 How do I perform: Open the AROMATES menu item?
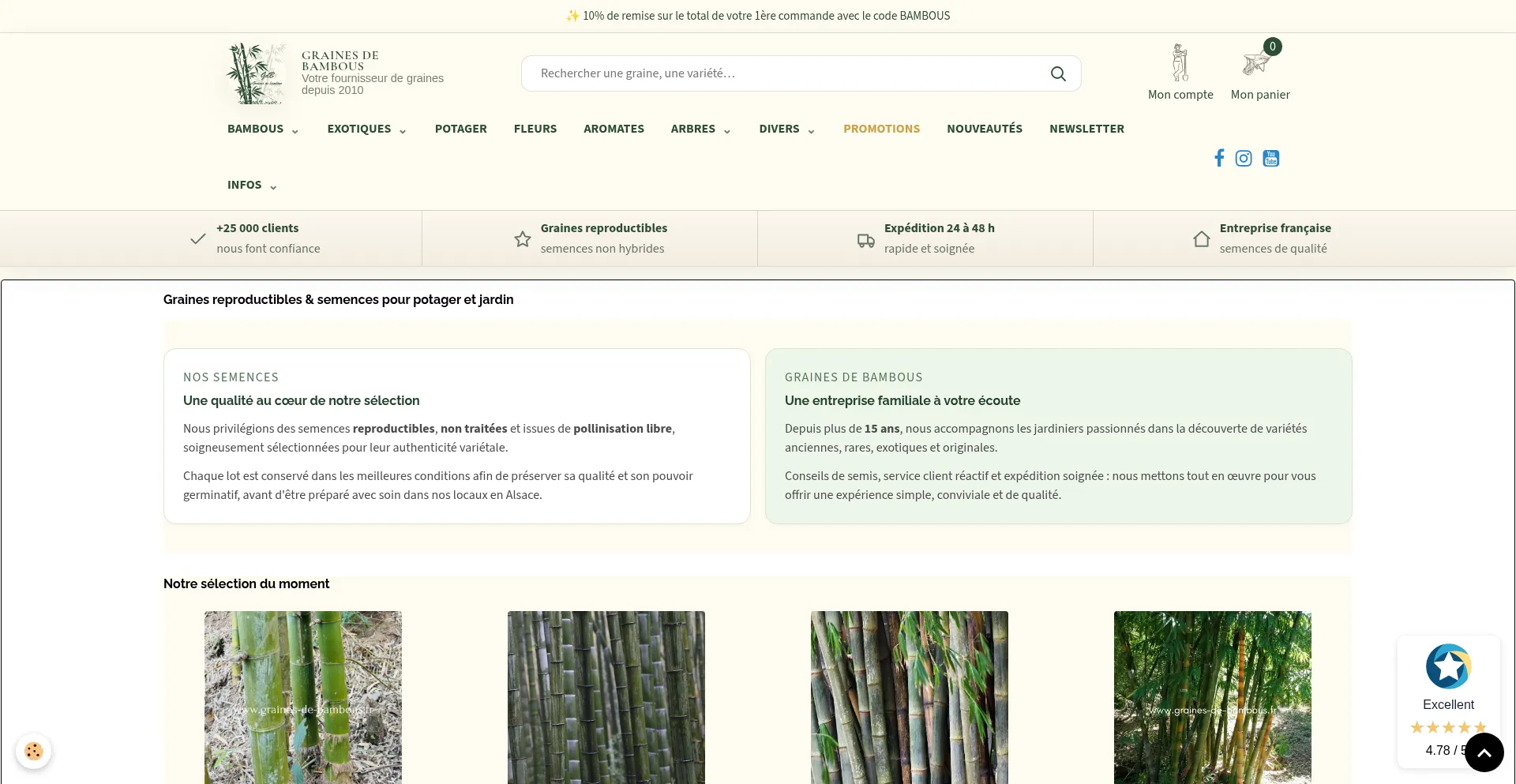click(x=614, y=129)
